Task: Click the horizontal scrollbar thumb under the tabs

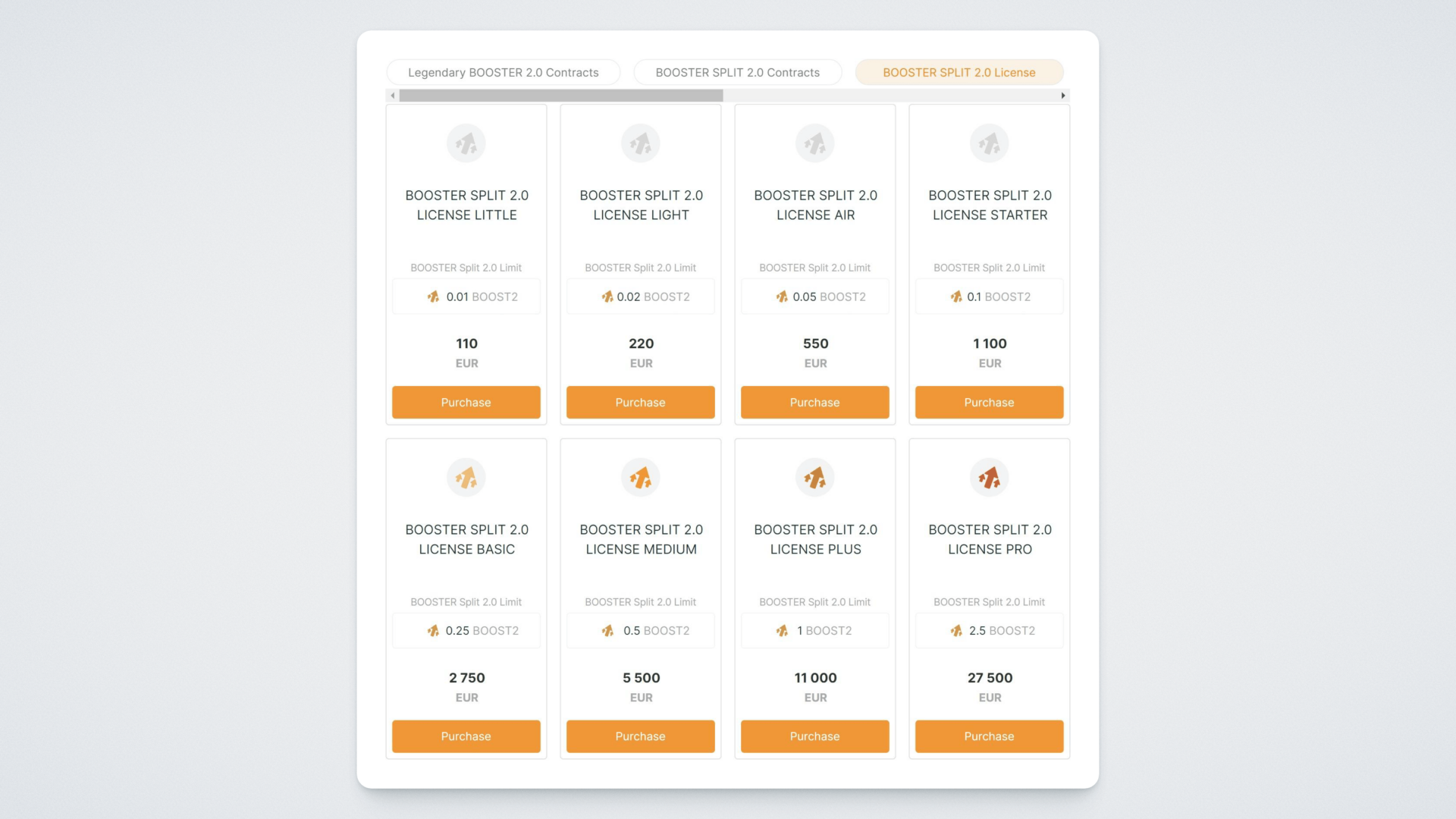Action: pyautogui.click(x=561, y=96)
